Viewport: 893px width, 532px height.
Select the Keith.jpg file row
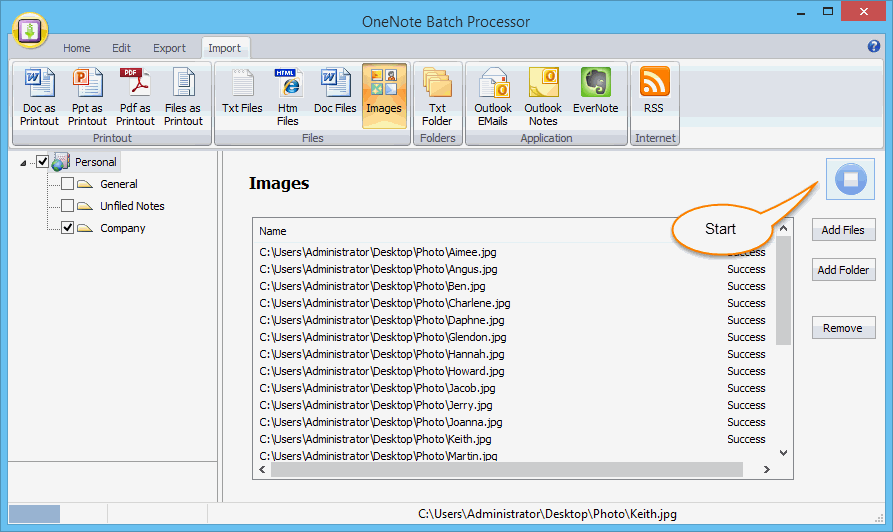coord(515,439)
